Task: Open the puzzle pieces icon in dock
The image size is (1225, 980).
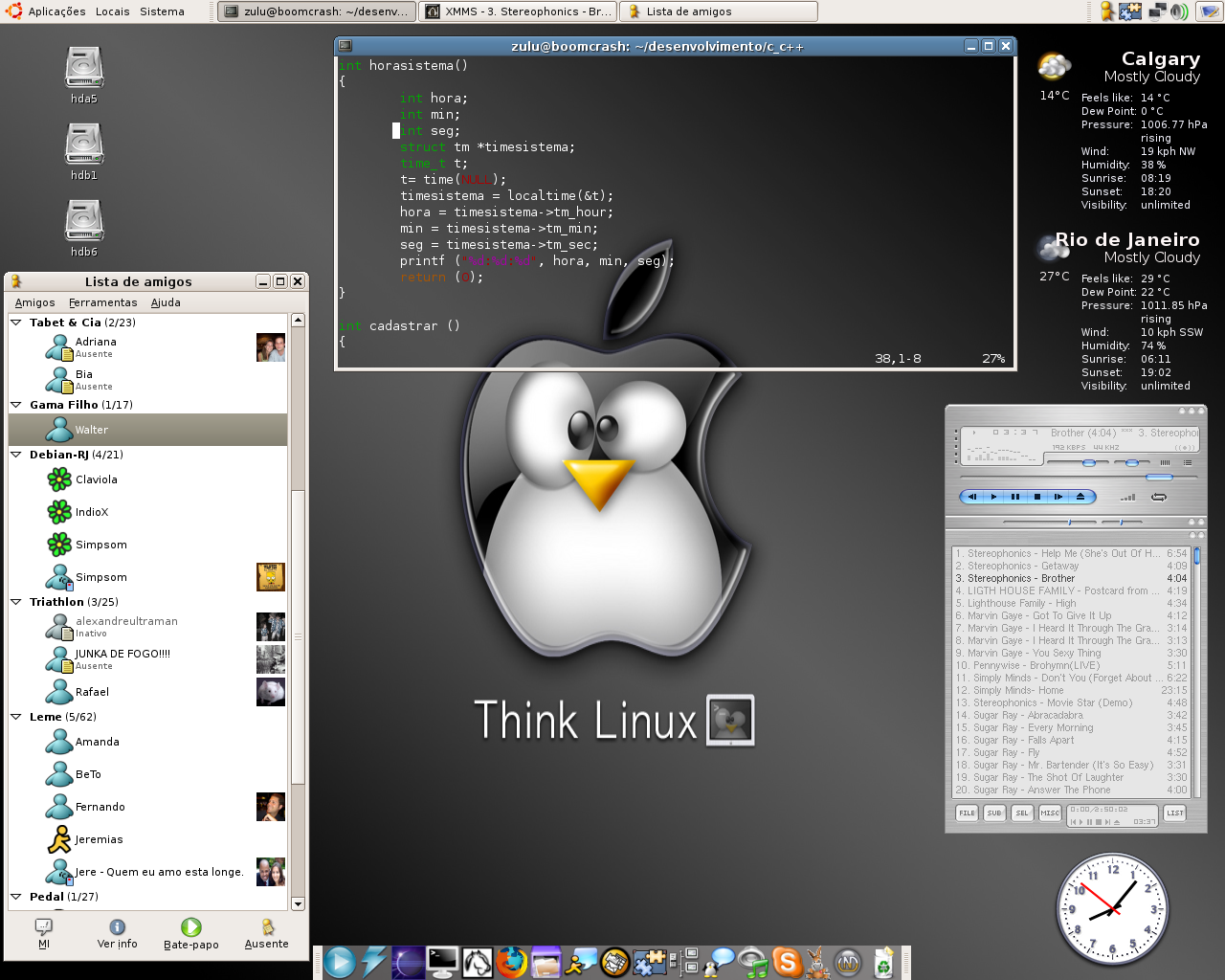Action: click(650, 962)
